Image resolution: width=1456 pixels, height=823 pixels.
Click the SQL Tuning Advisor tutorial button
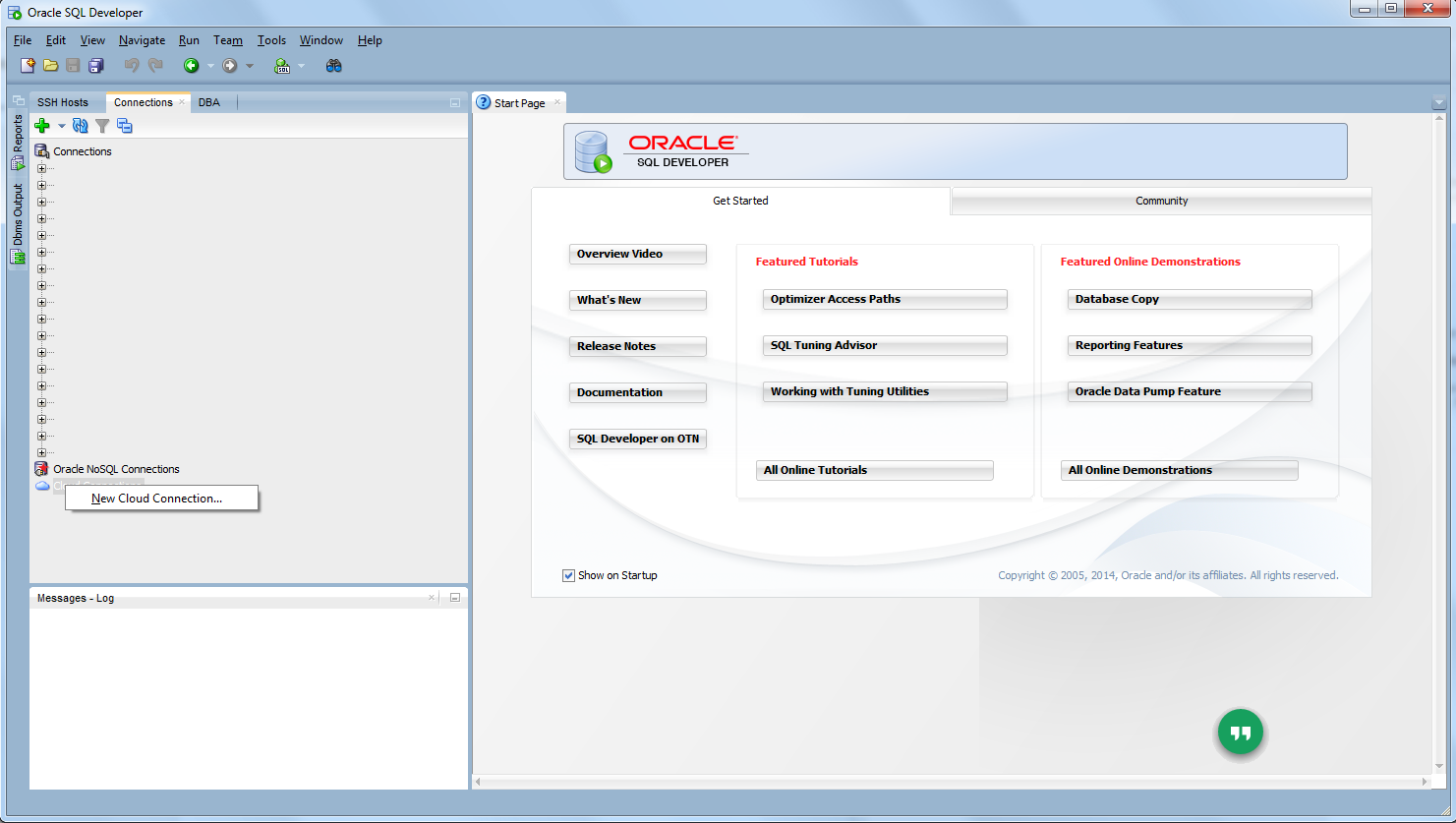point(884,345)
